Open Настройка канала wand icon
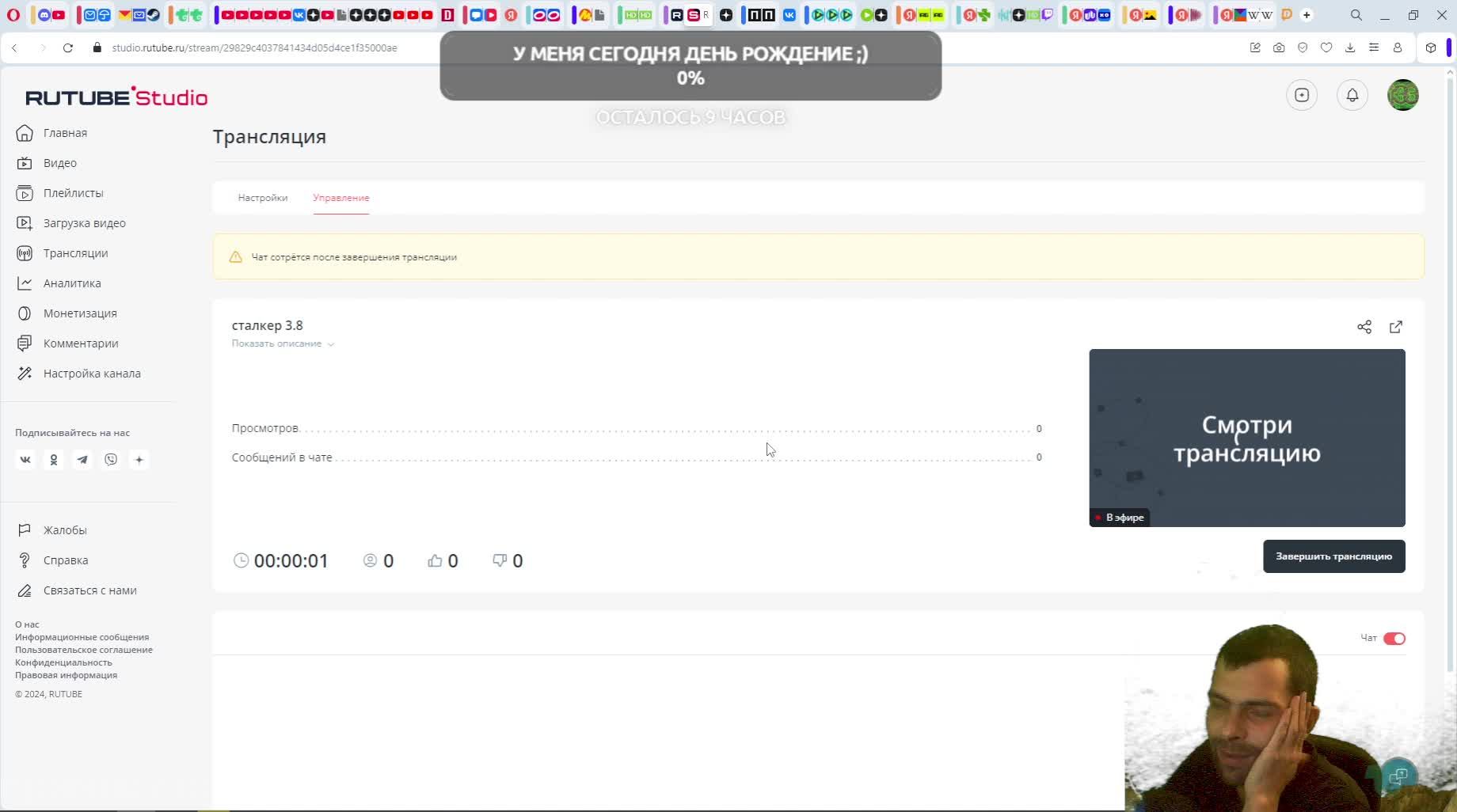Image resolution: width=1457 pixels, height=812 pixels. 25,374
